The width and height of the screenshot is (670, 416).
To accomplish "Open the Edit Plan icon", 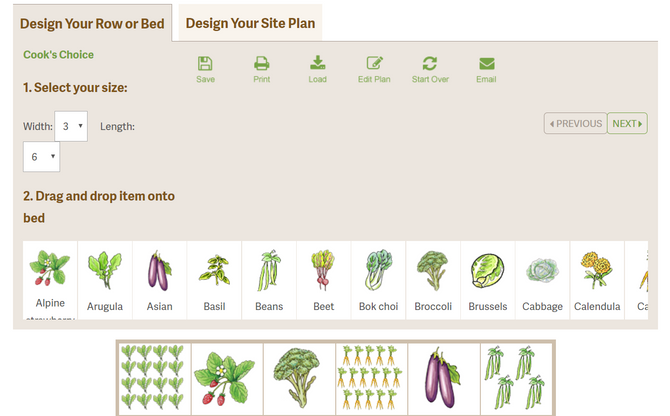I will (x=374, y=63).
